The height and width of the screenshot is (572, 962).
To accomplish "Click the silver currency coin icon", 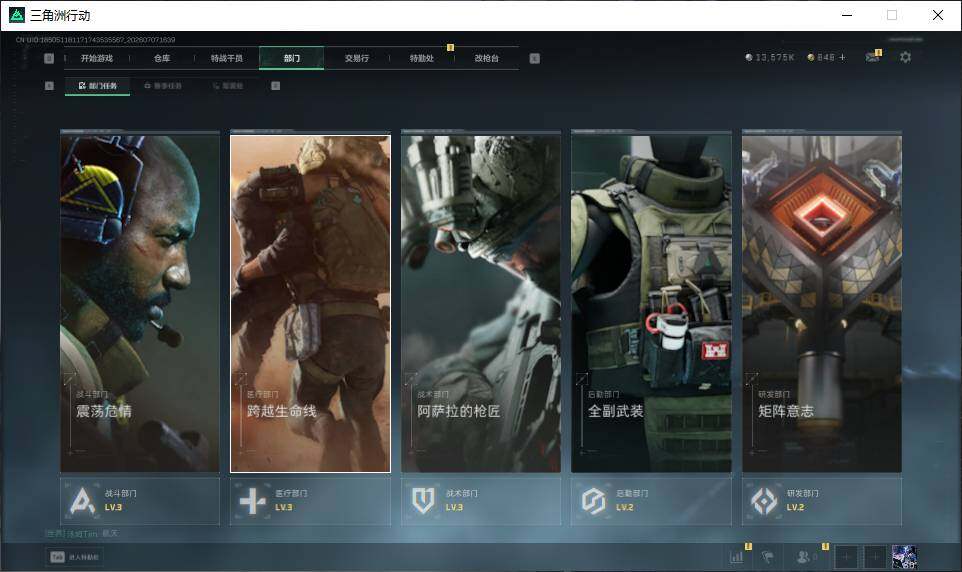I will 748,57.
